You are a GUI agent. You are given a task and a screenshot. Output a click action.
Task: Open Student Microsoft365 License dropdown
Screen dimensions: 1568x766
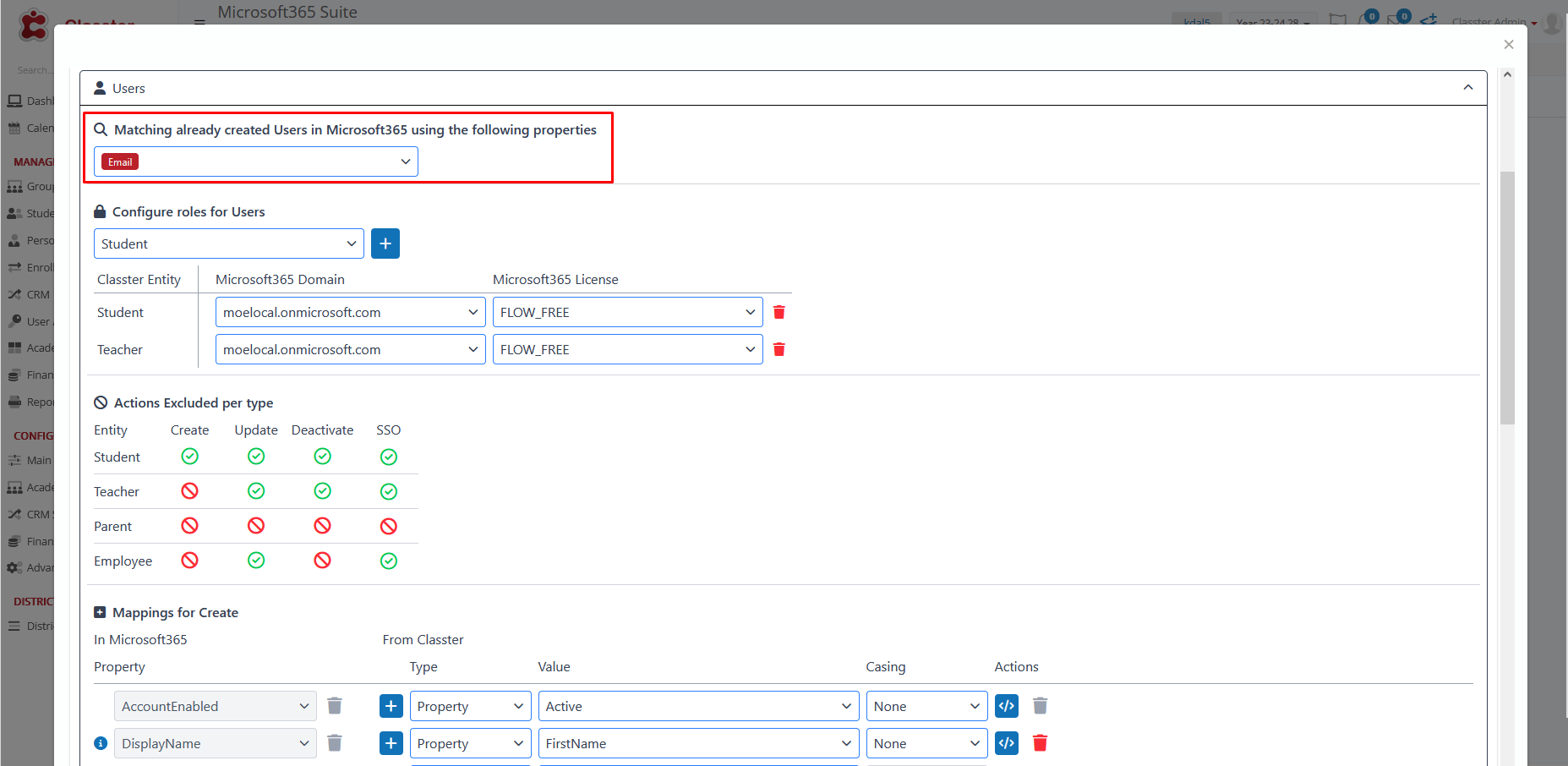click(628, 312)
